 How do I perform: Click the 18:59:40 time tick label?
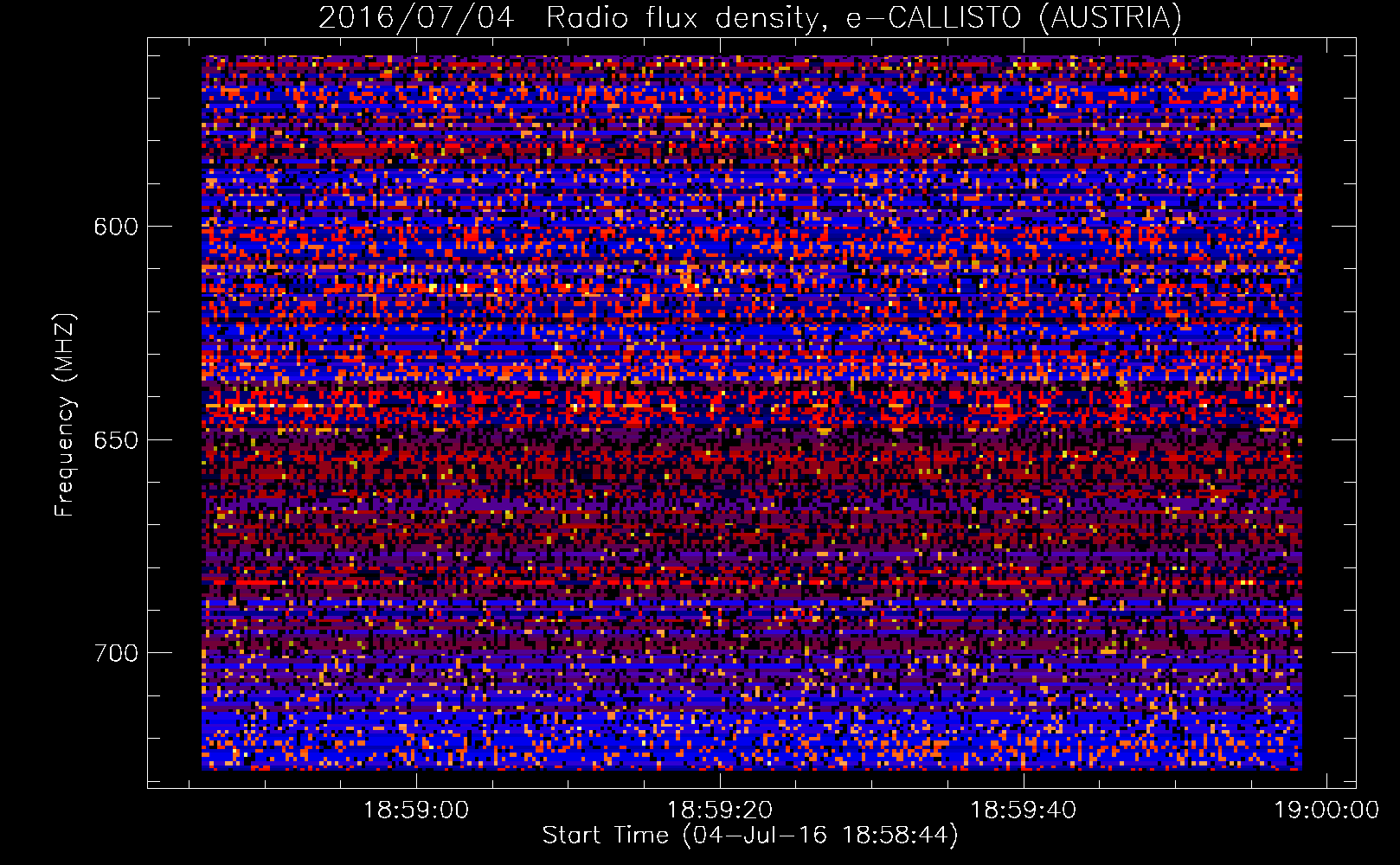point(1024,810)
